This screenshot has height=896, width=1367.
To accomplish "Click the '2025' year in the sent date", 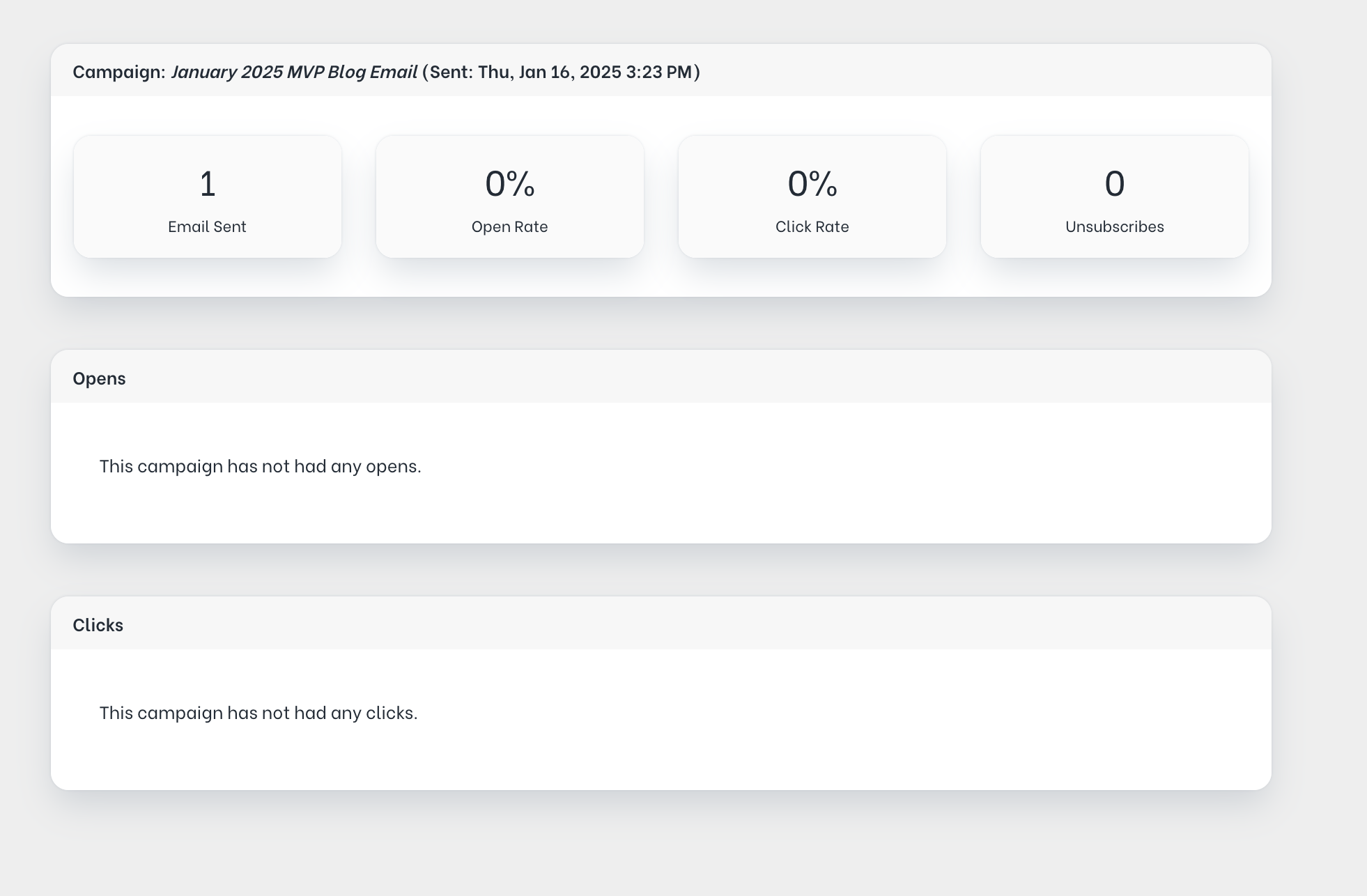I will click(x=600, y=72).
